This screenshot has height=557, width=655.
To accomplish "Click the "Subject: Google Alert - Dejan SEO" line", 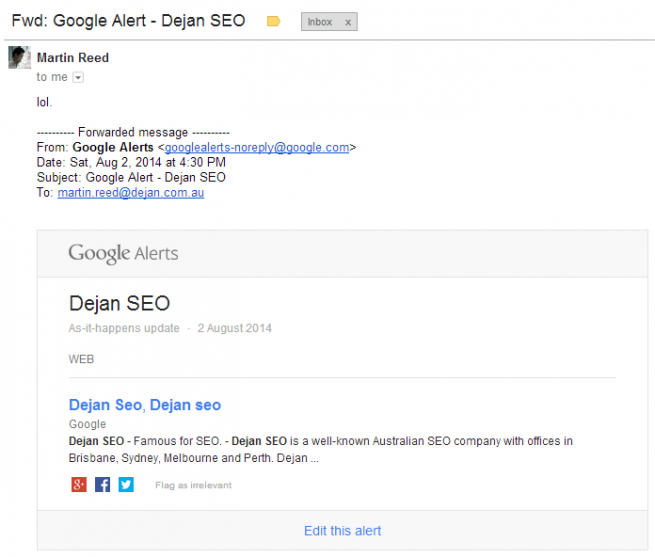I will point(131,177).
